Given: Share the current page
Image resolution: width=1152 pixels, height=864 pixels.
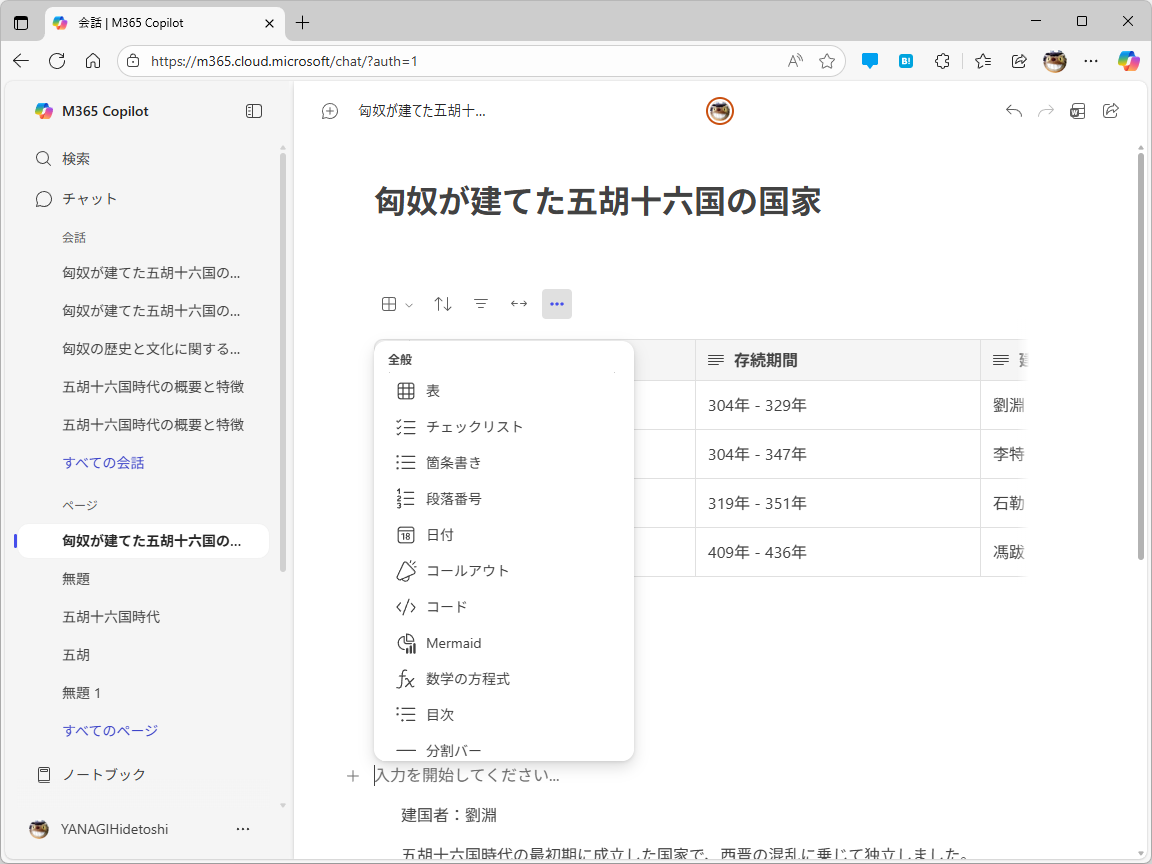Looking at the screenshot, I should [x=1111, y=111].
